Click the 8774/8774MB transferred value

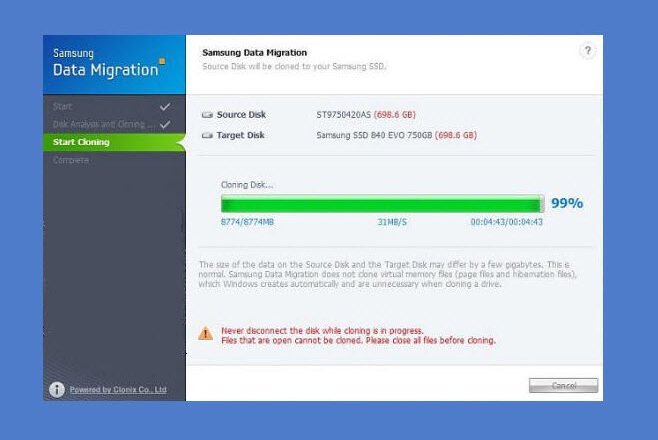click(247, 222)
